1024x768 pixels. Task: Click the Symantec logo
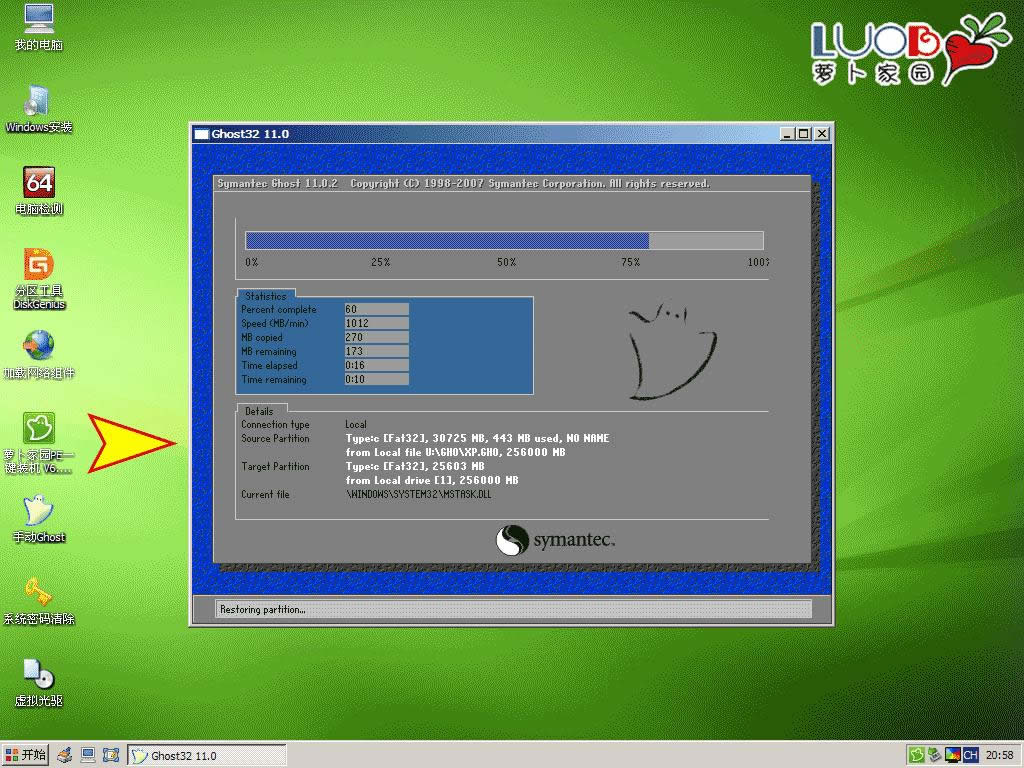(x=555, y=540)
